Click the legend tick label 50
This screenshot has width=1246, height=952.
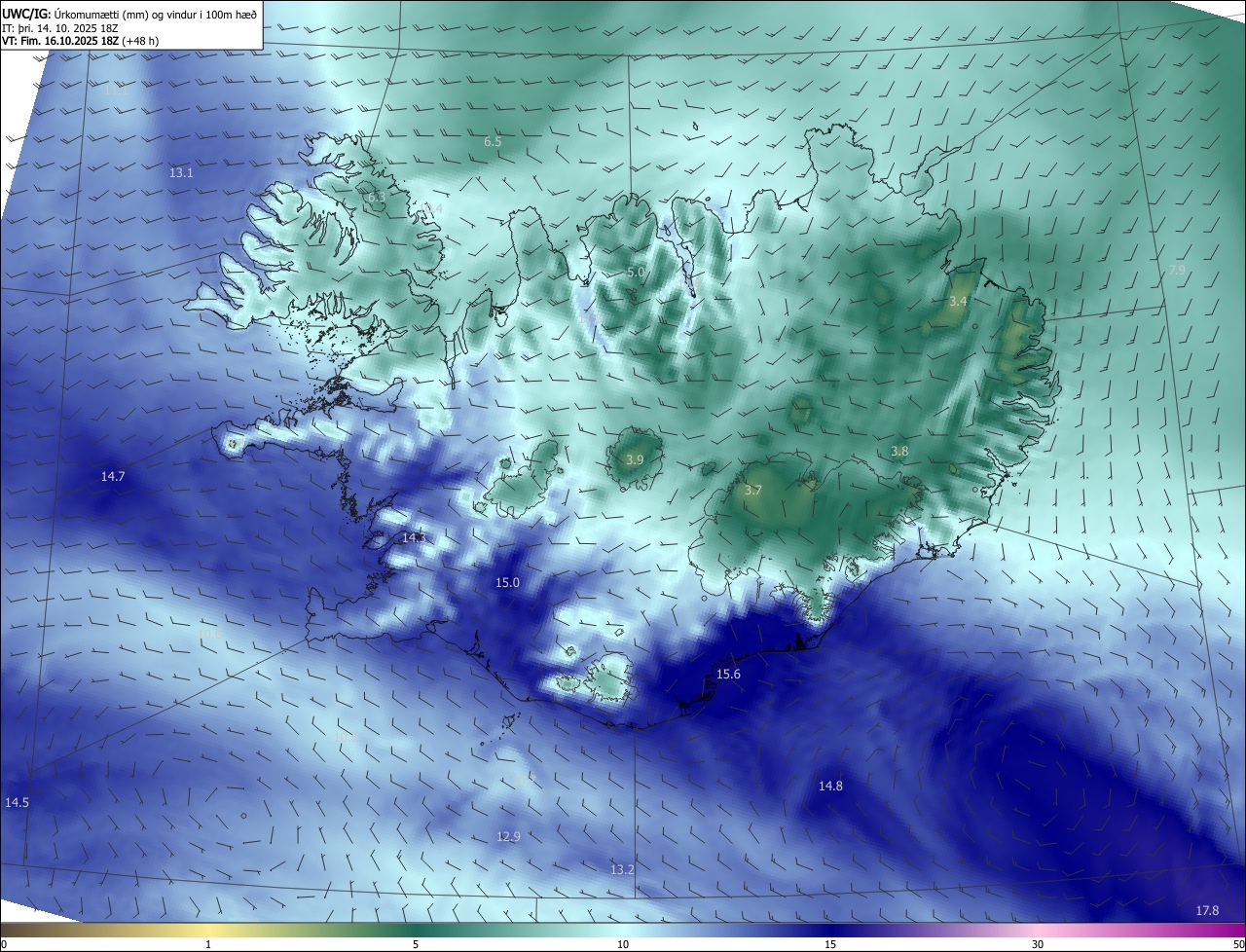[1237, 944]
